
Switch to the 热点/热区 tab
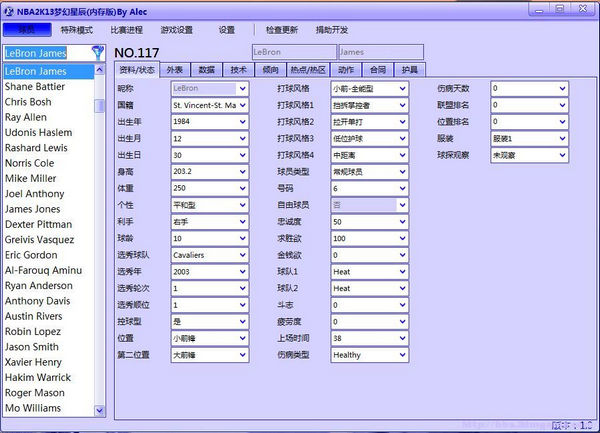[308, 70]
